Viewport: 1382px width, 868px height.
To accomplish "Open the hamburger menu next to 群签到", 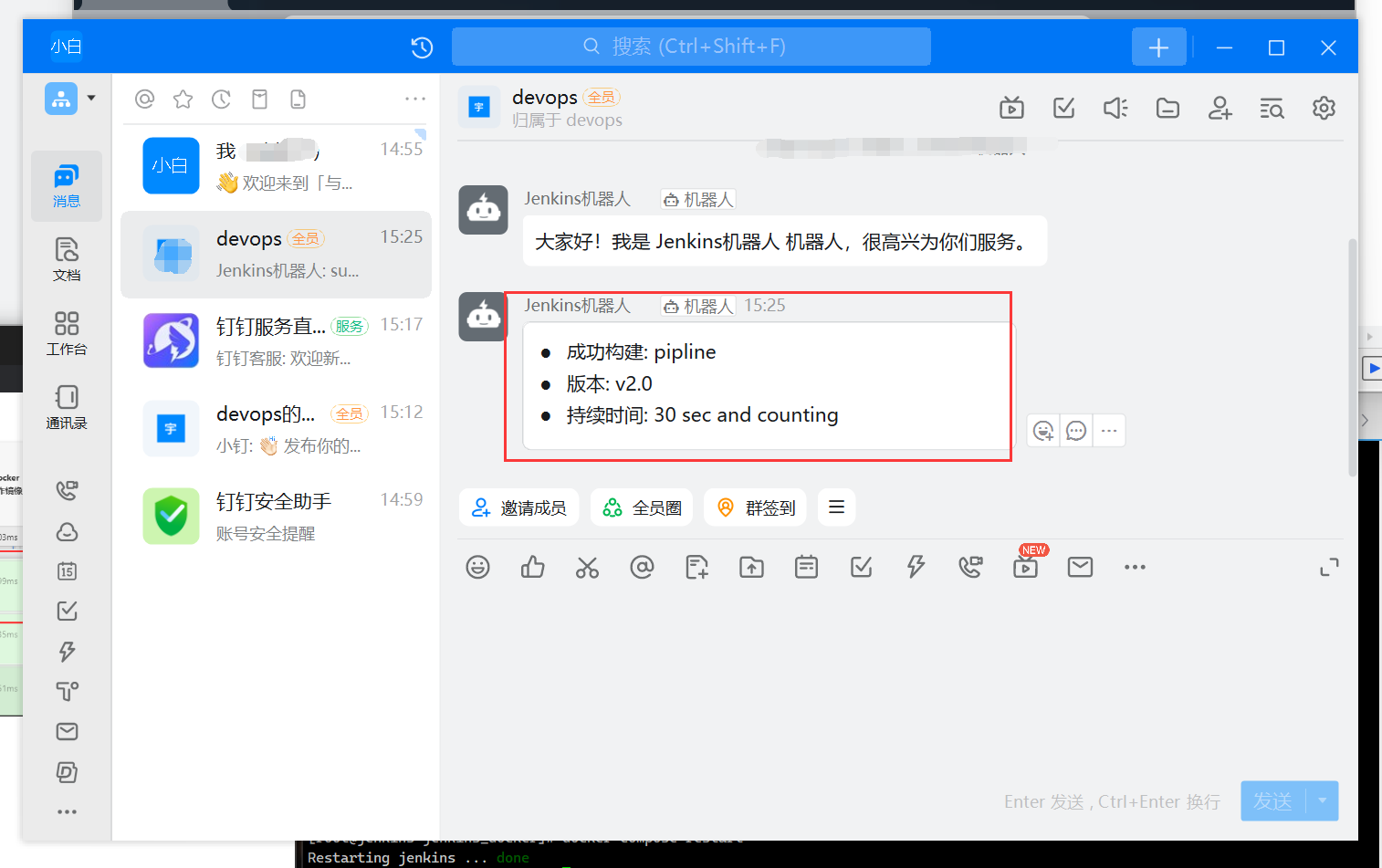I will 836,507.
